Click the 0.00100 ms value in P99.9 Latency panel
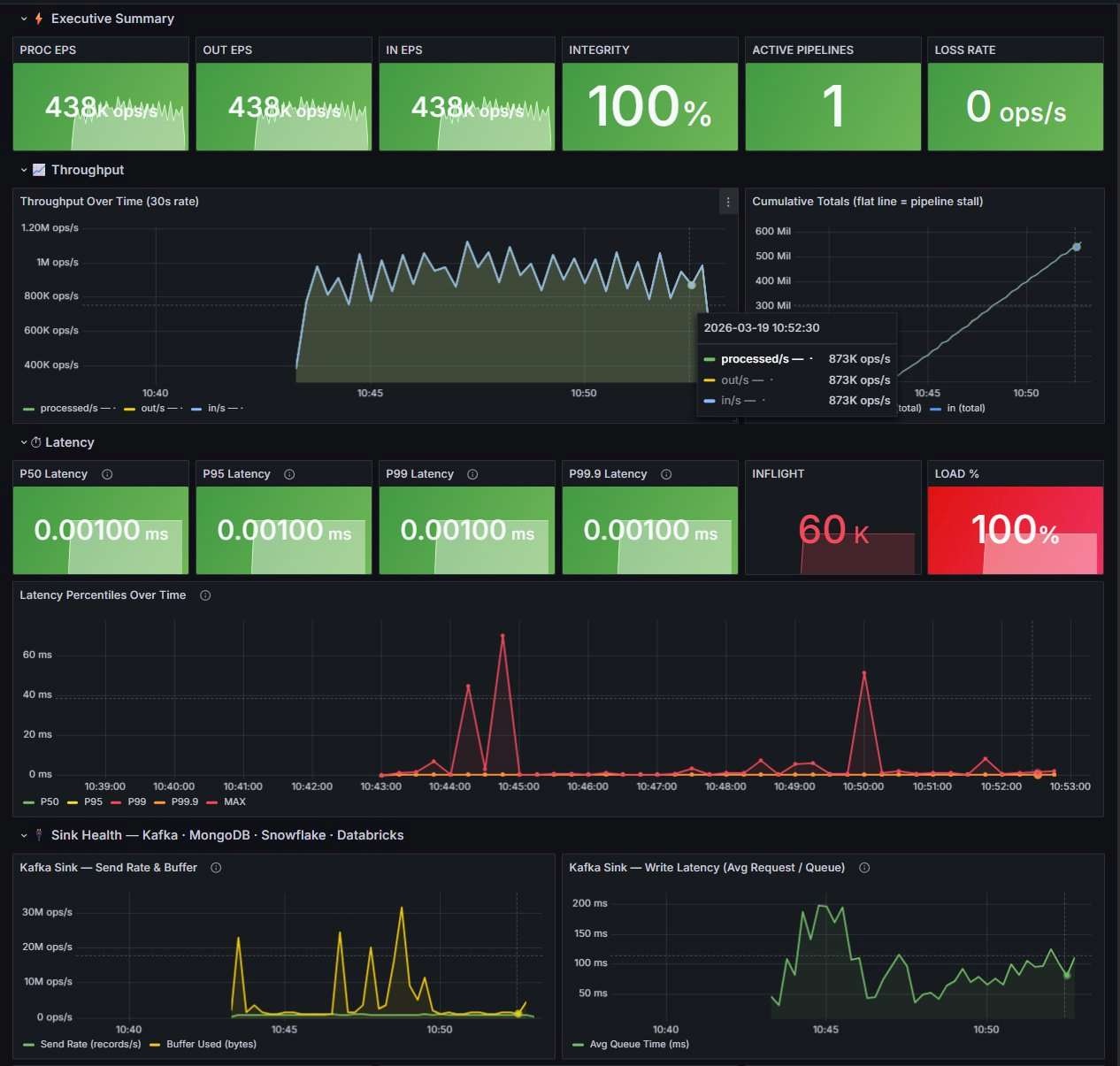 pos(650,530)
